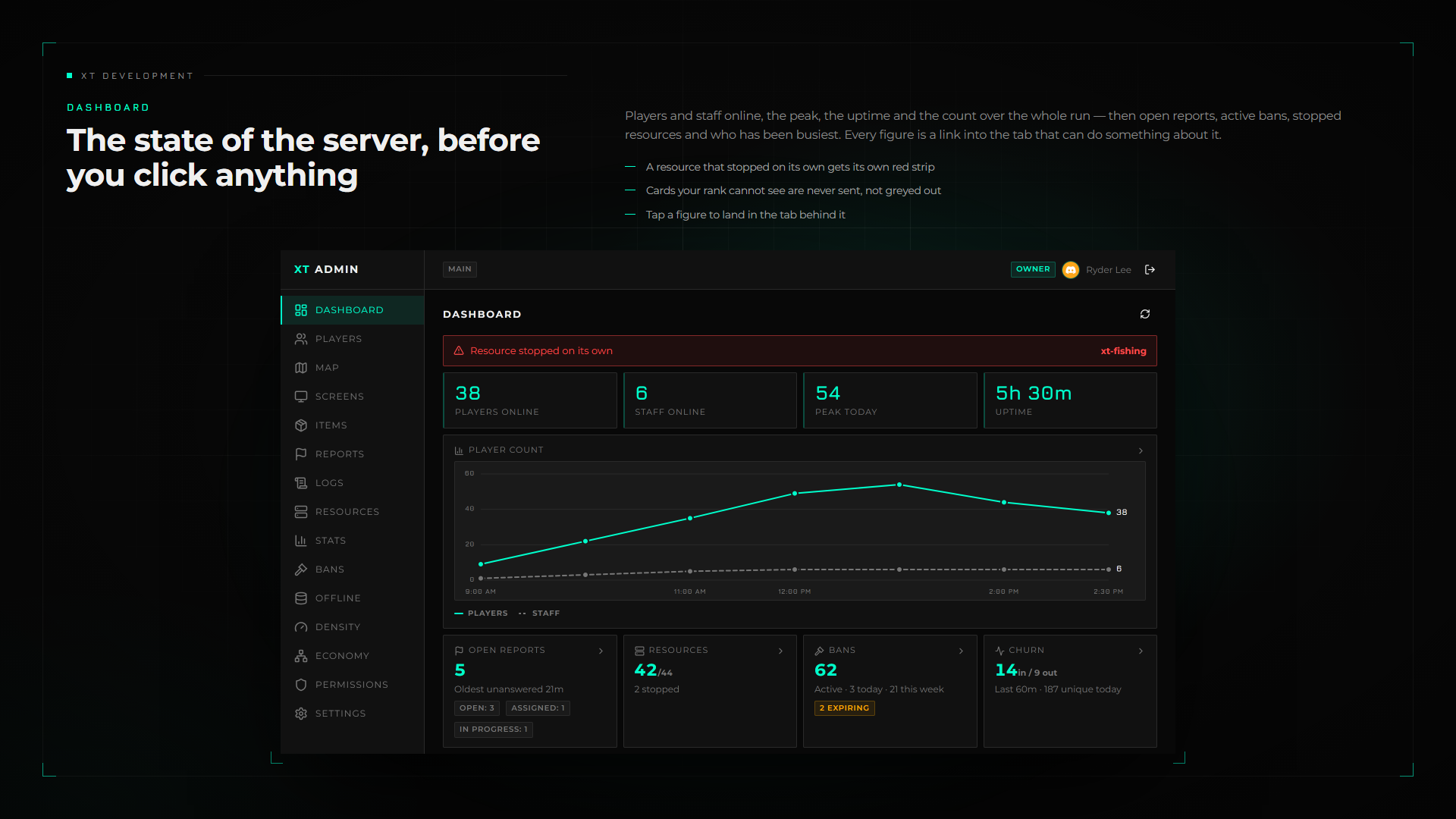This screenshot has height=819, width=1456.
Task: Click the Bans gavel icon in sidebar
Action: (301, 570)
